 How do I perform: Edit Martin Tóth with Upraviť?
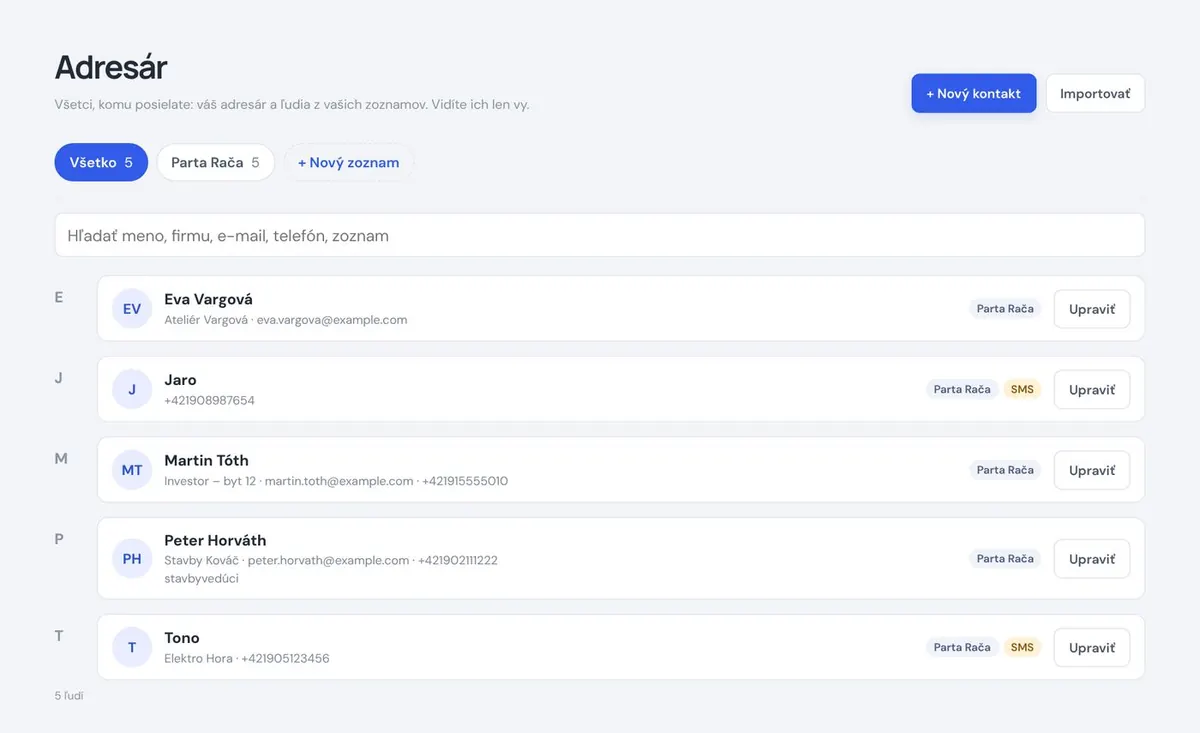click(x=1092, y=470)
